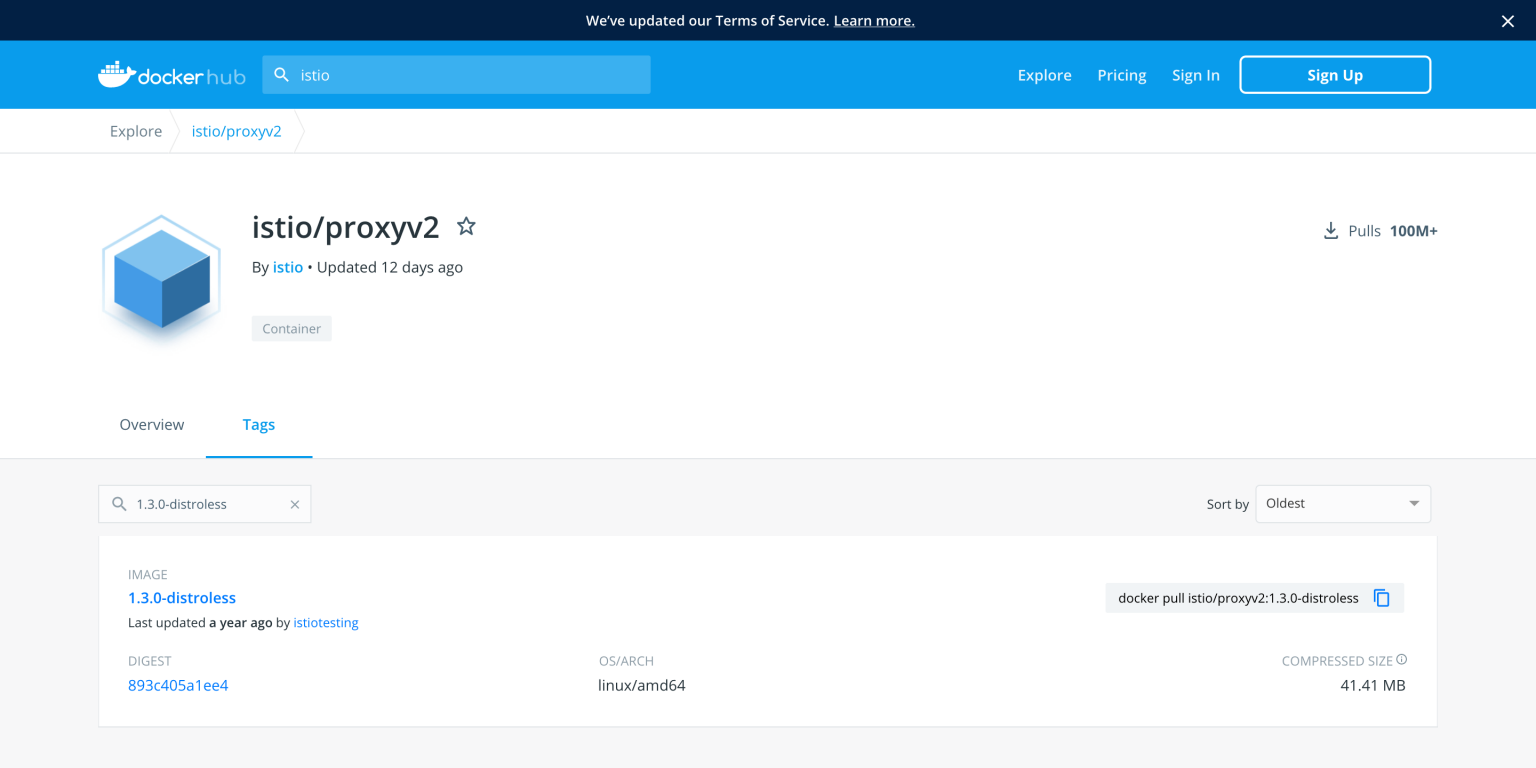Viewport: 1536px width, 768px height.
Task: Click the Docker Hub whale logo
Action: pos(171,75)
